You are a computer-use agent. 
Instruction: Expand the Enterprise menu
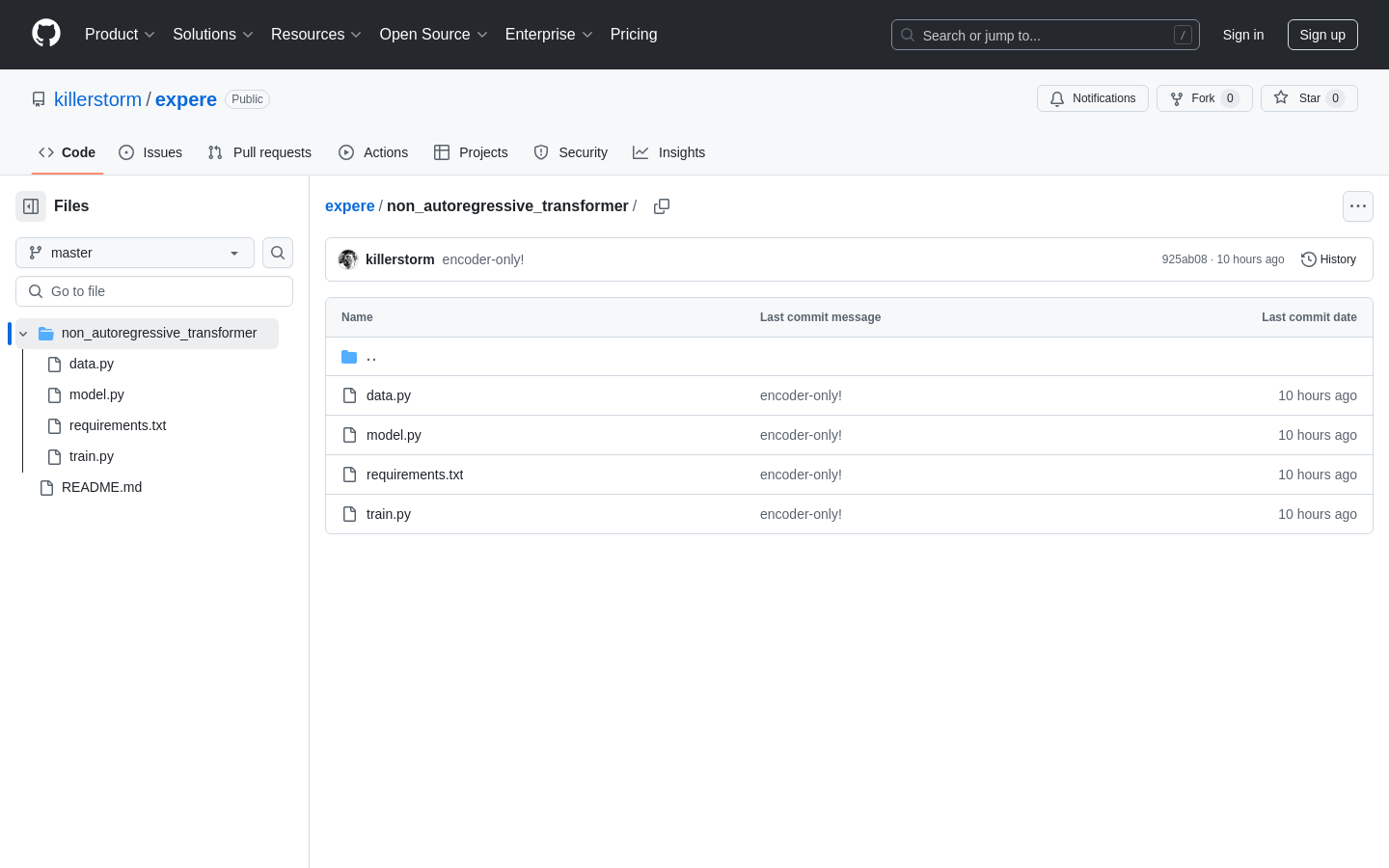click(x=549, y=35)
